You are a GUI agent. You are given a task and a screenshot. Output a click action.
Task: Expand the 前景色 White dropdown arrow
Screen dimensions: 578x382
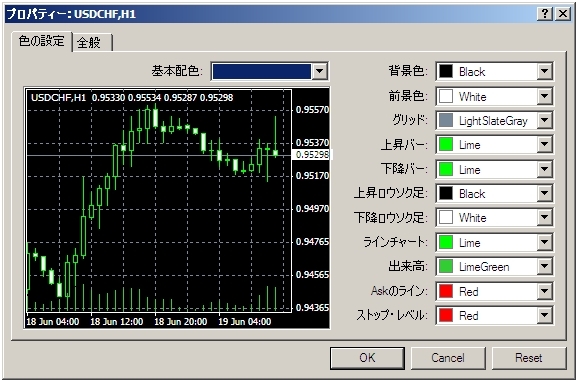[544, 96]
